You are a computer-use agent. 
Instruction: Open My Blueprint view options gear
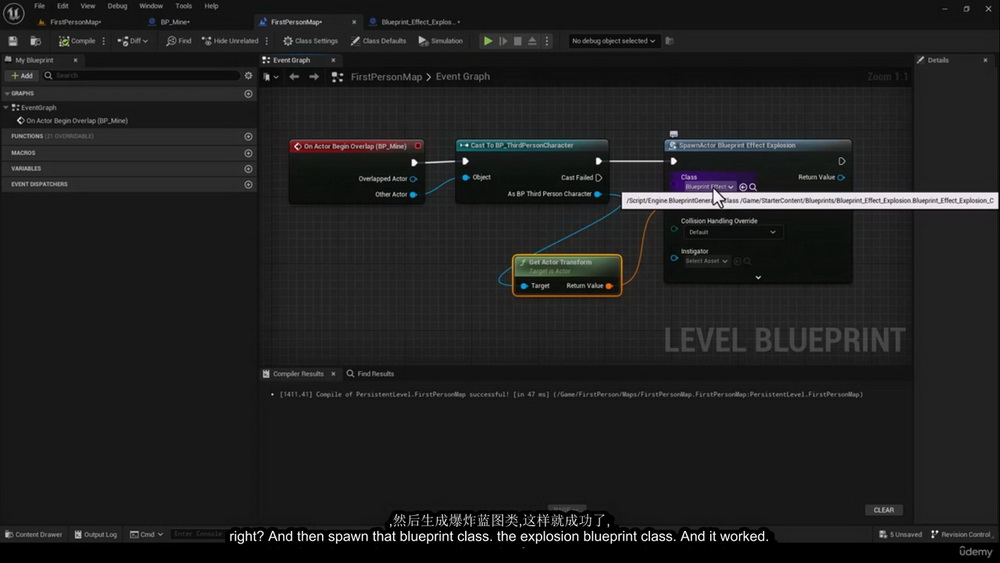[248, 75]
